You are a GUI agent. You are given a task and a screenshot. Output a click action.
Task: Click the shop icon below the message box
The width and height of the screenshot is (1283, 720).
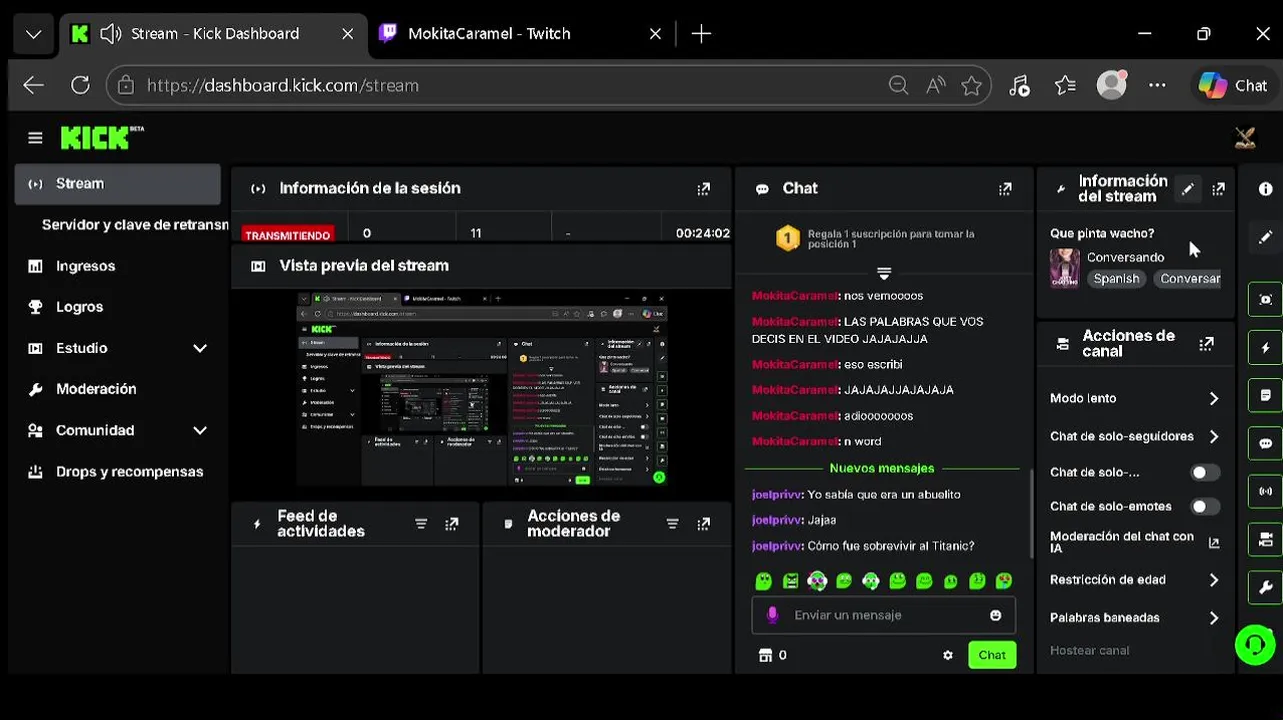(x=766, y=655)
